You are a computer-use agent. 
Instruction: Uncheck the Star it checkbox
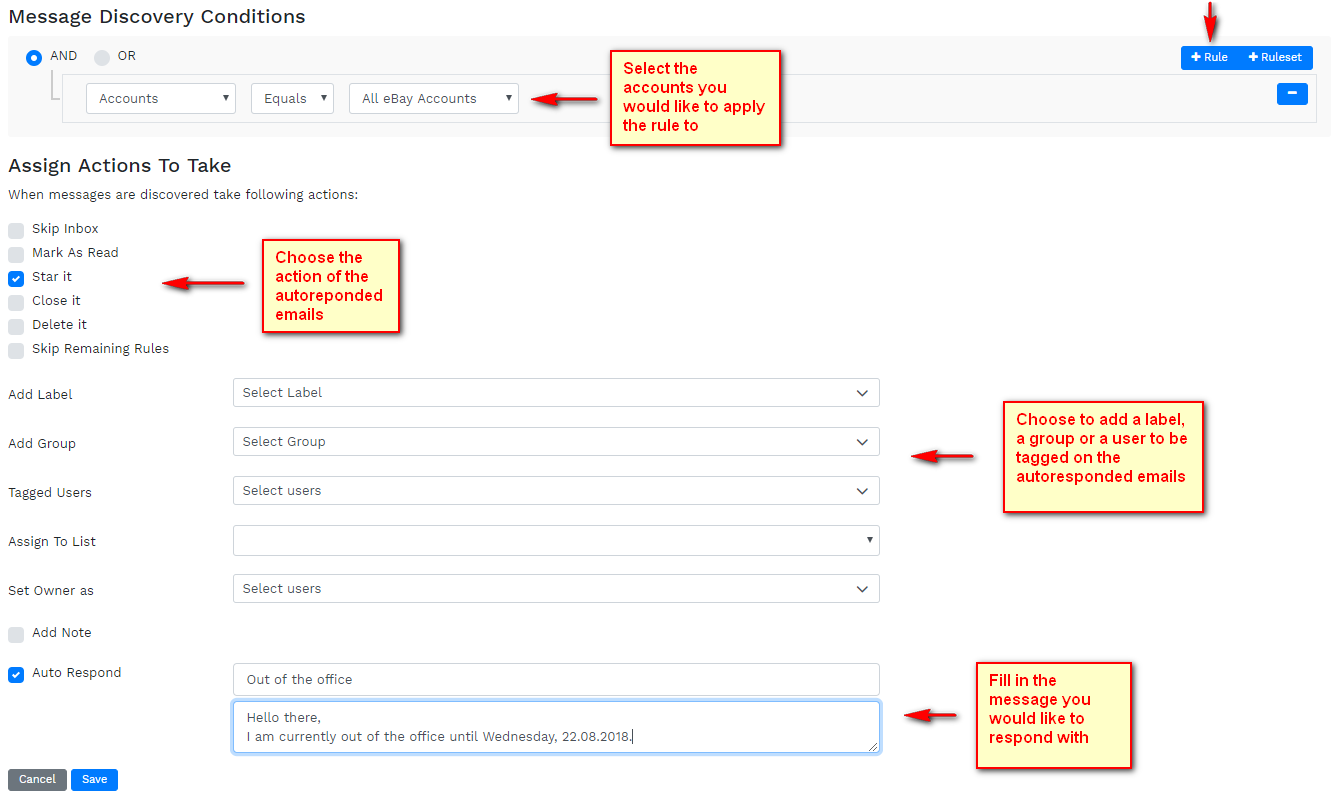pos(16,278)
